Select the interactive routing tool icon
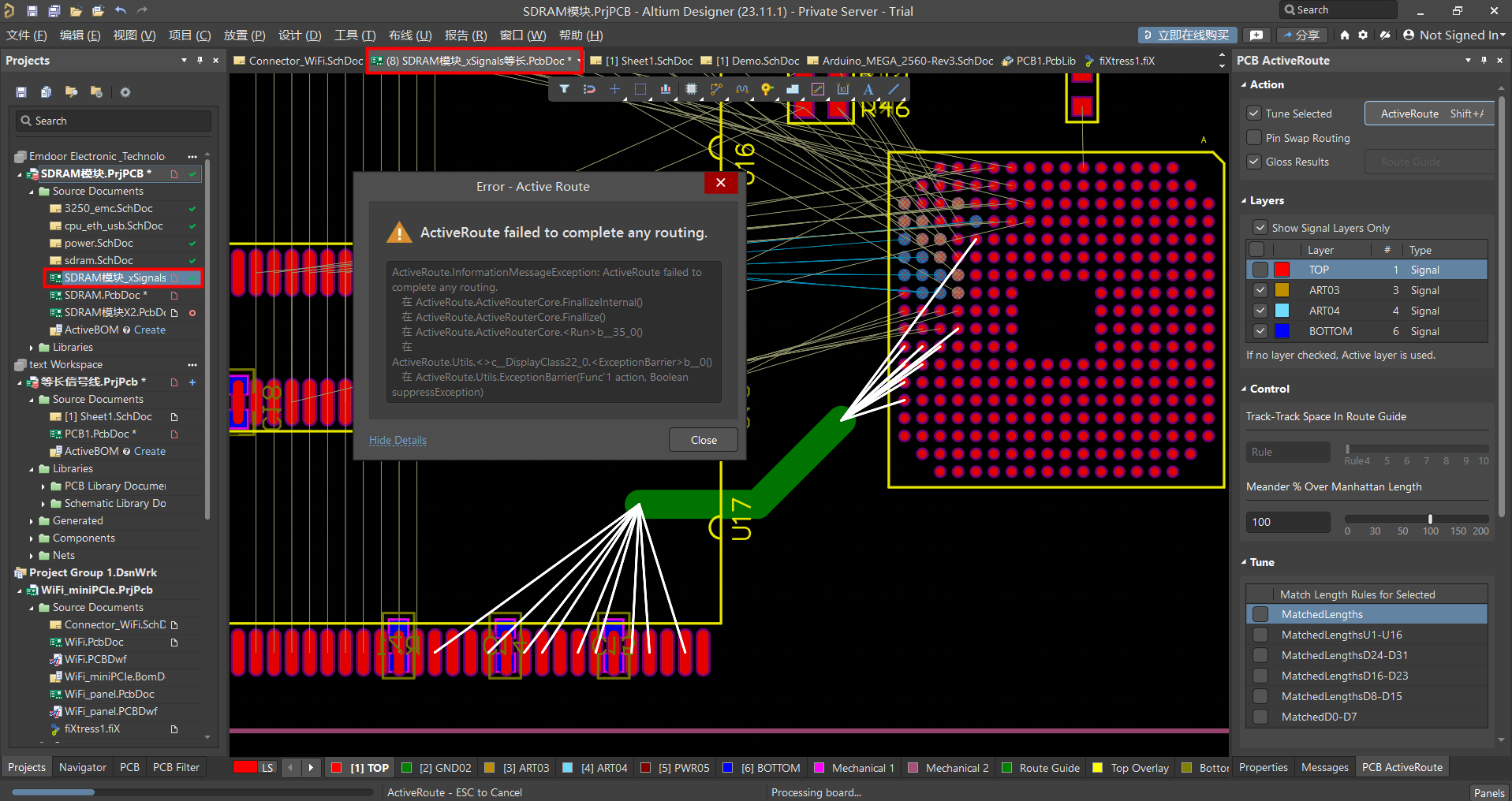The width and height of the screenshot is (1512, 801). 715,89
